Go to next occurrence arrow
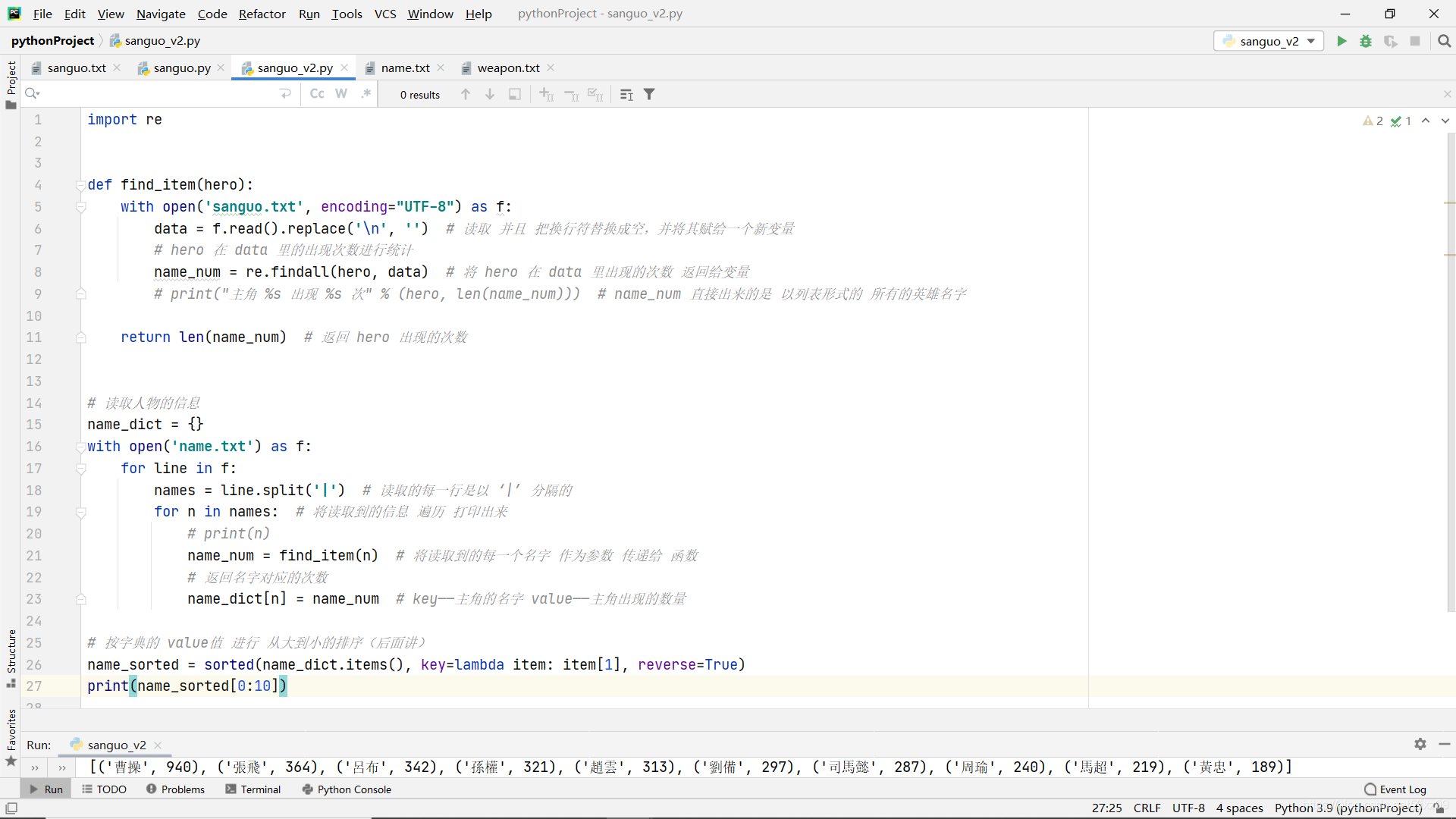 (x=490, y=94)
